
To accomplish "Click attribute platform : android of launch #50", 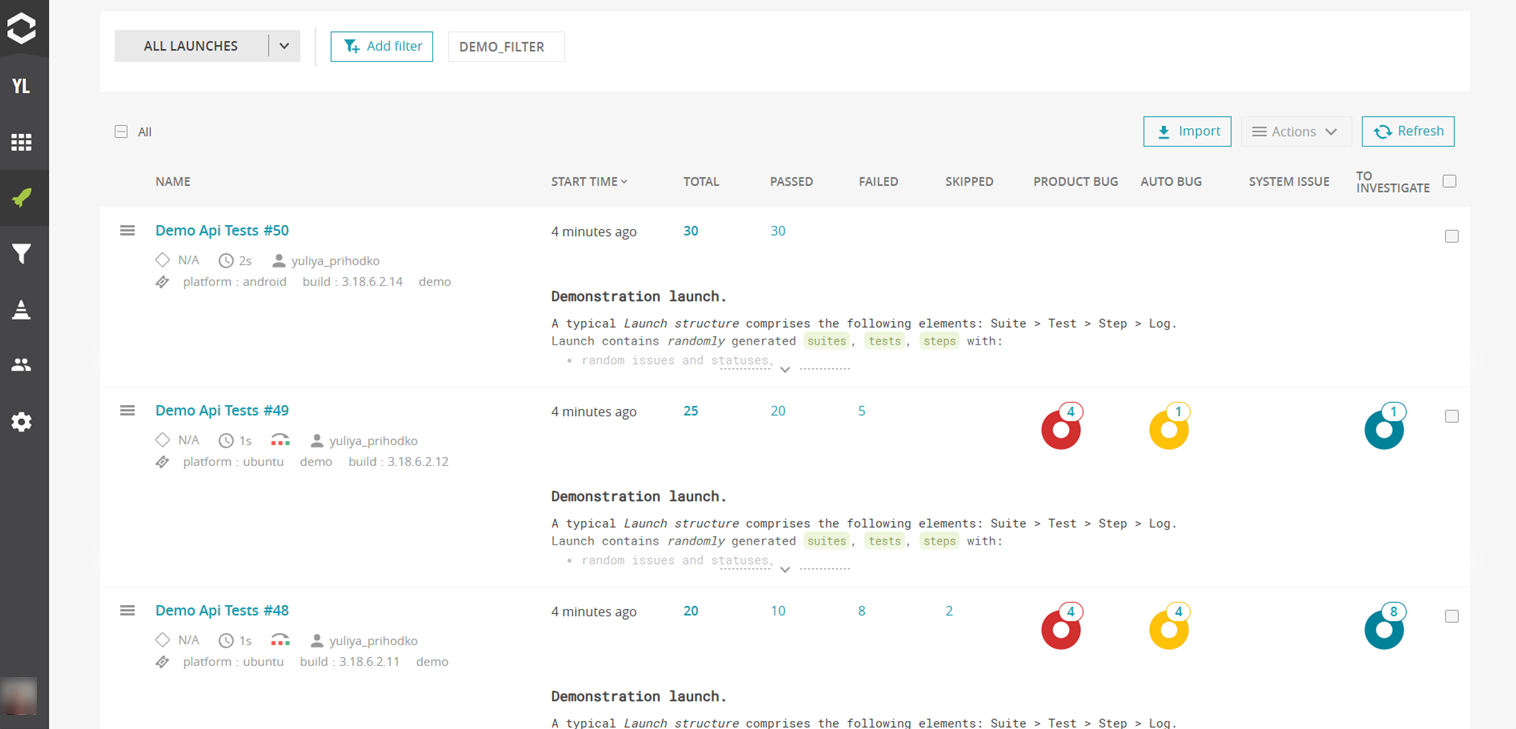I will coord(235,282).
